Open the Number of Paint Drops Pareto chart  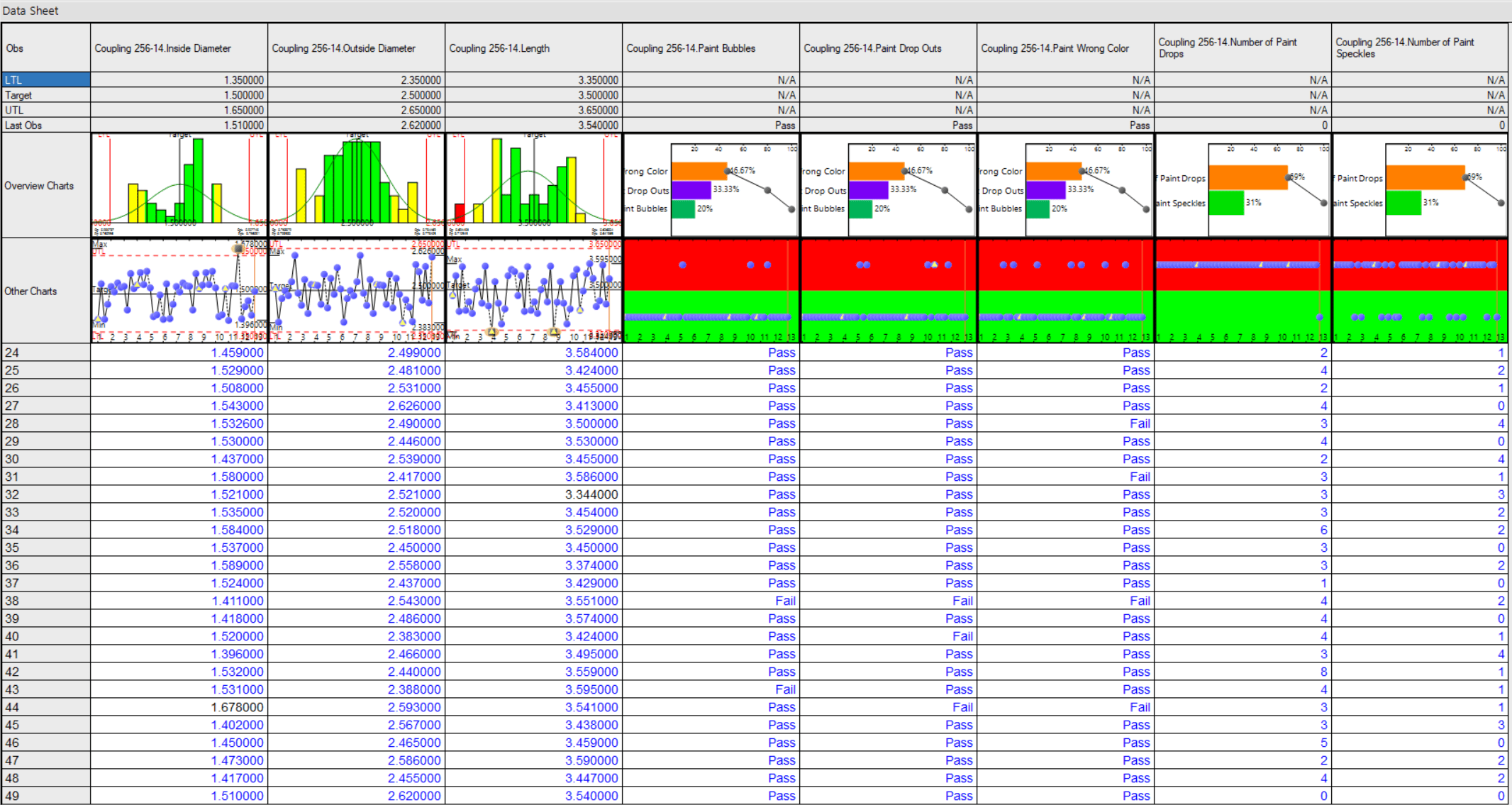tap(1243, 185)
